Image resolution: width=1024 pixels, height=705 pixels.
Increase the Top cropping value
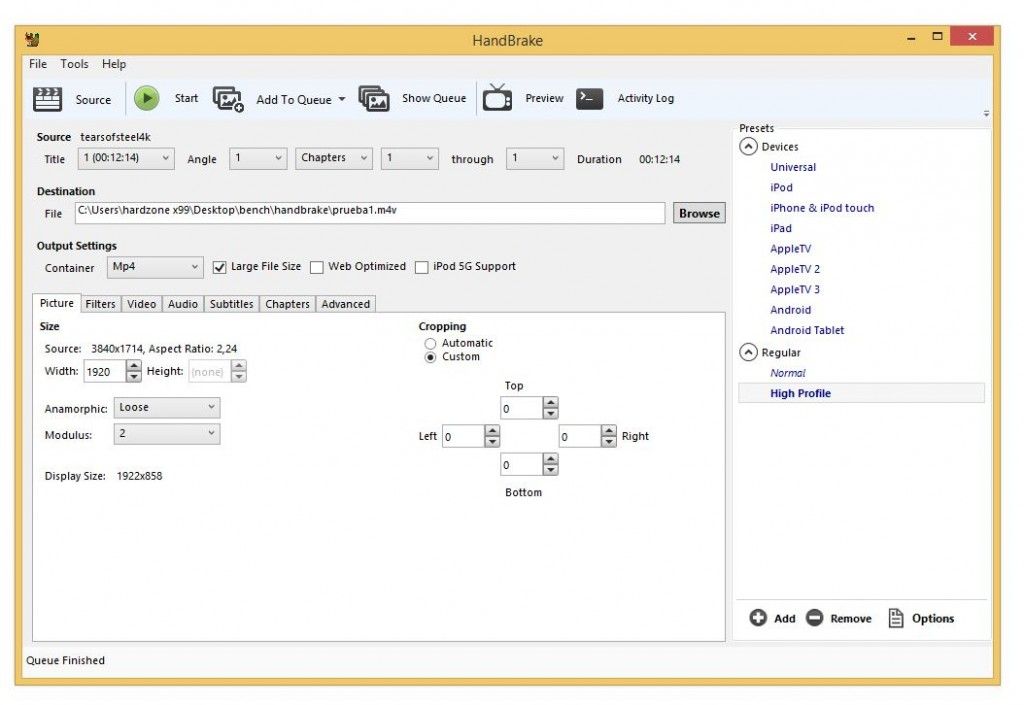pyautogui.click(x=551, y=403)
